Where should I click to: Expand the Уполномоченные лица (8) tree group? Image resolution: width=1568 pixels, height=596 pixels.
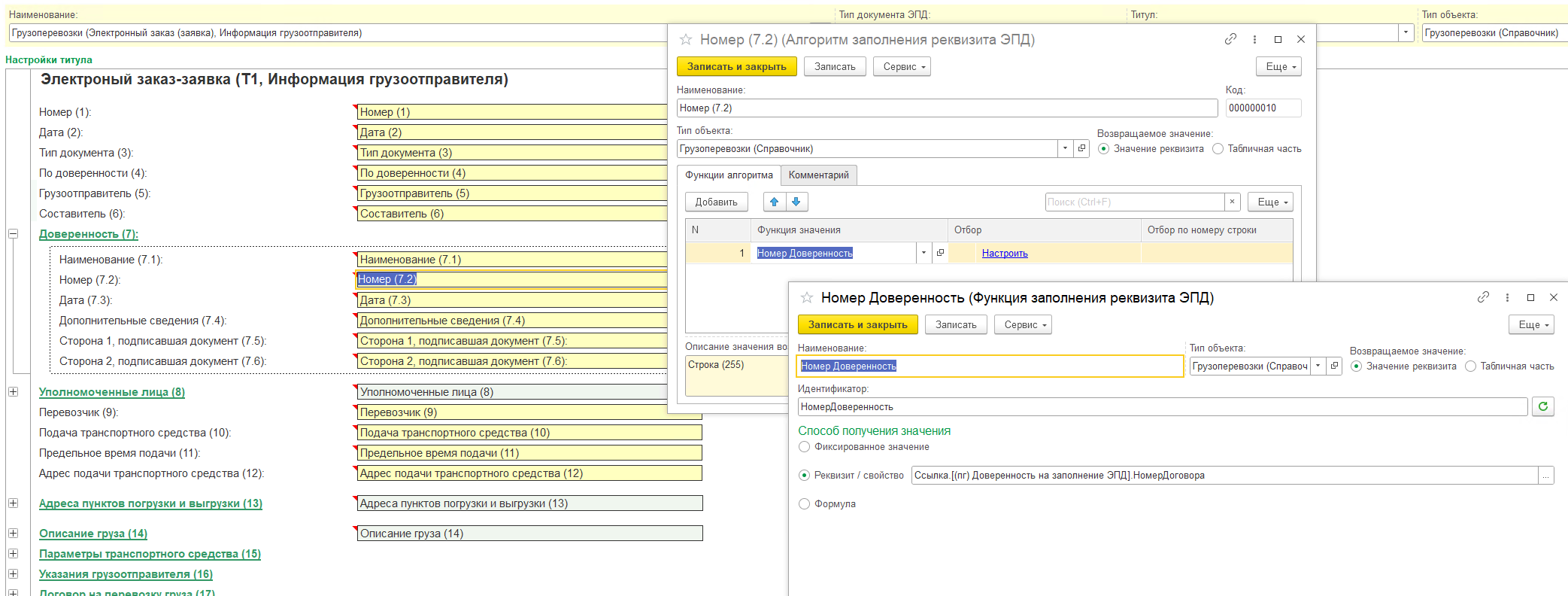tap(13, 391)
